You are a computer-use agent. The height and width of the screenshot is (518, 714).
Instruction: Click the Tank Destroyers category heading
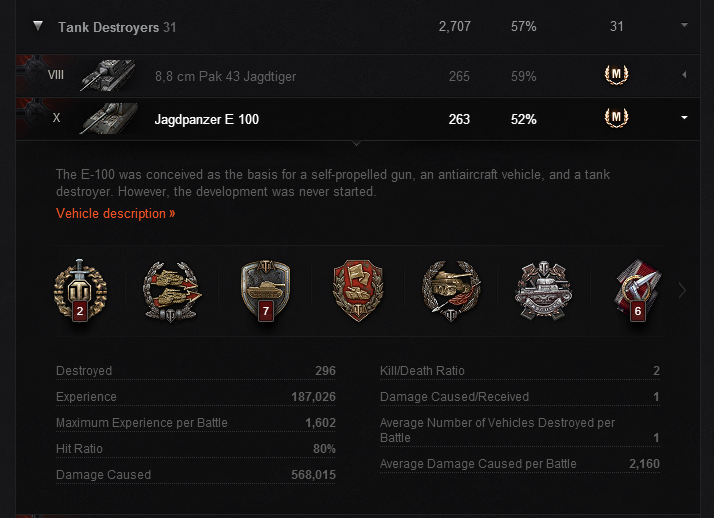[108, 27]
